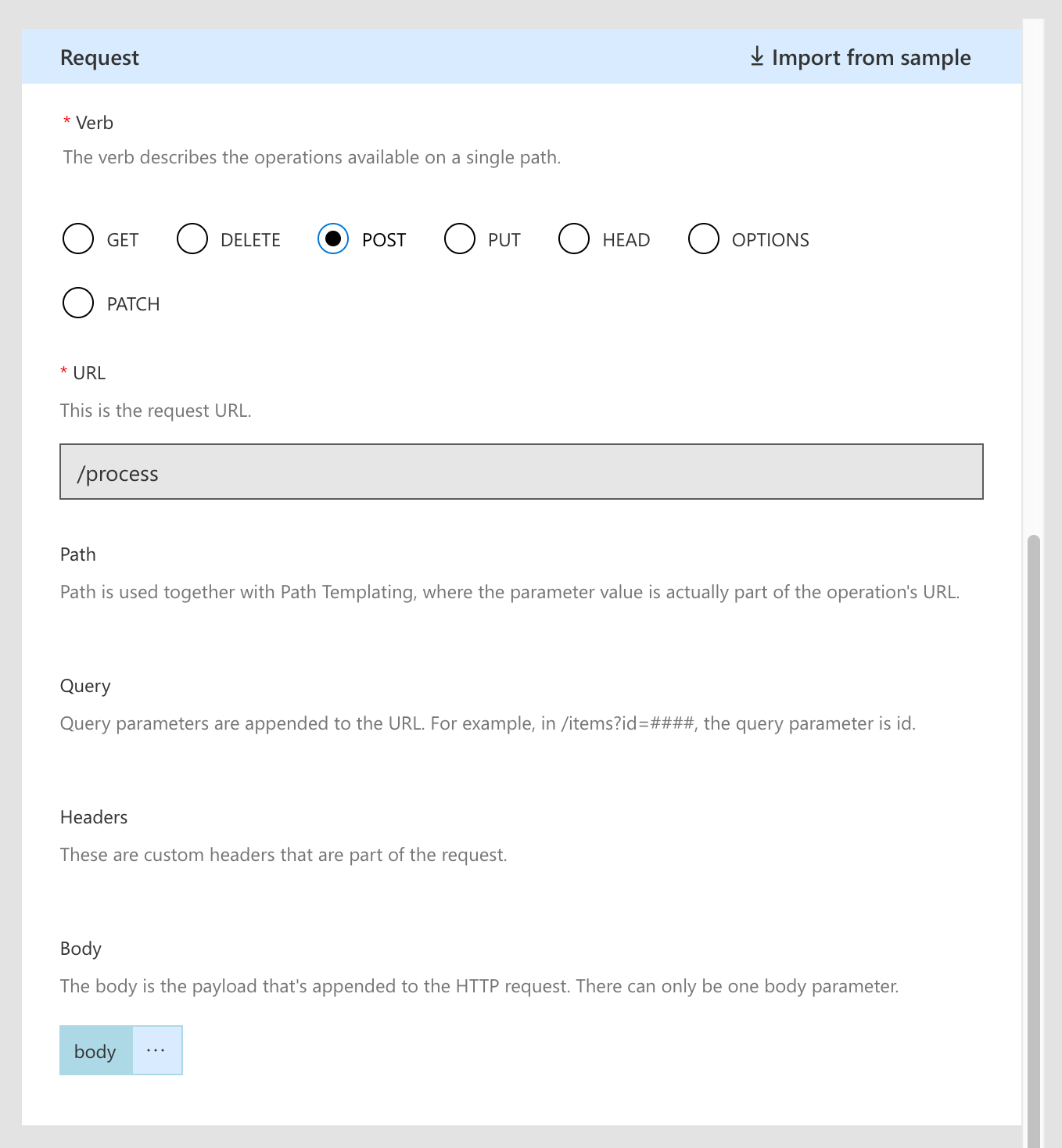Click the Query section heading

[84, 685]
